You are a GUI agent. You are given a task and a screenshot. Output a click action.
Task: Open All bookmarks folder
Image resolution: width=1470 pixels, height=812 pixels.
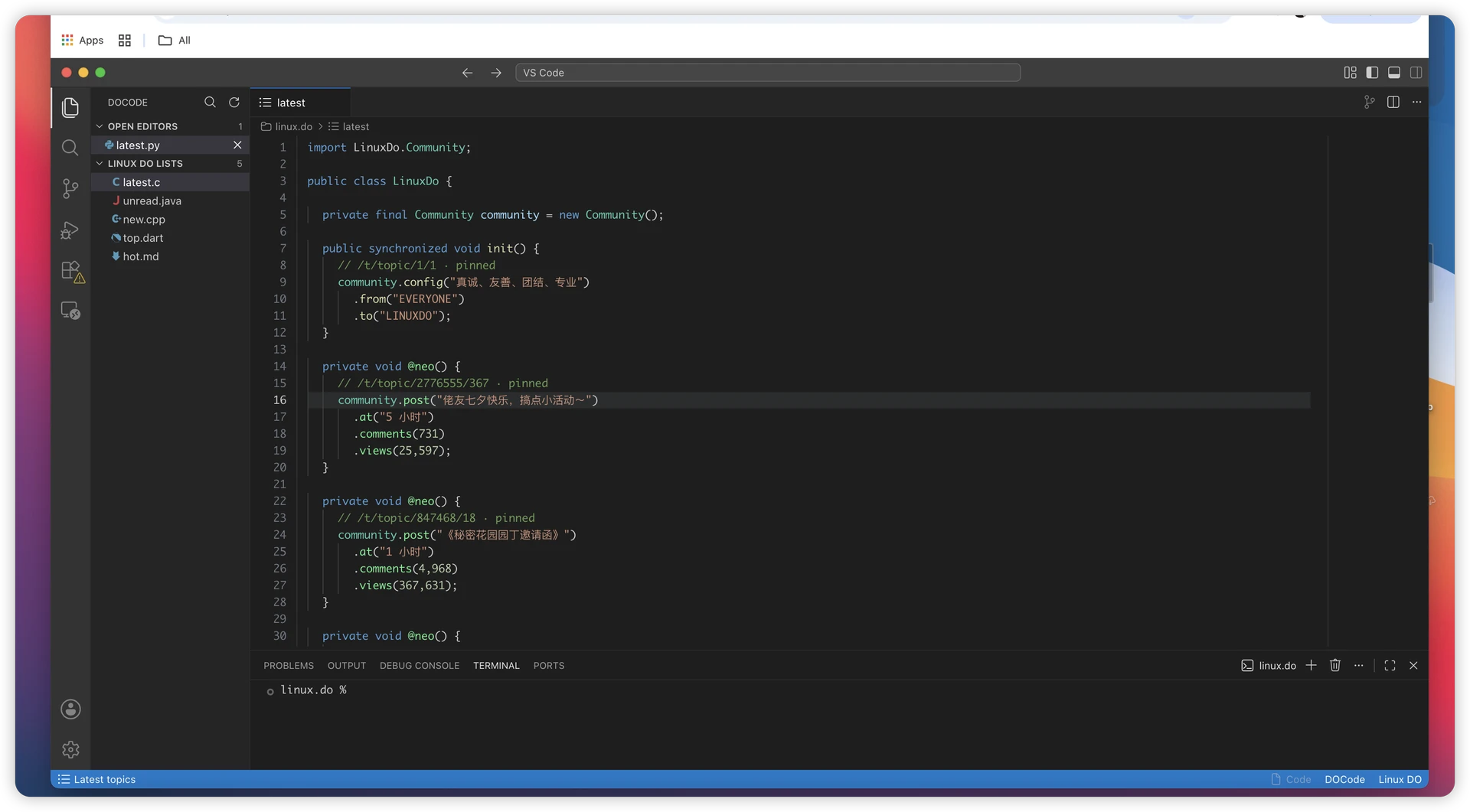[175, 41]
